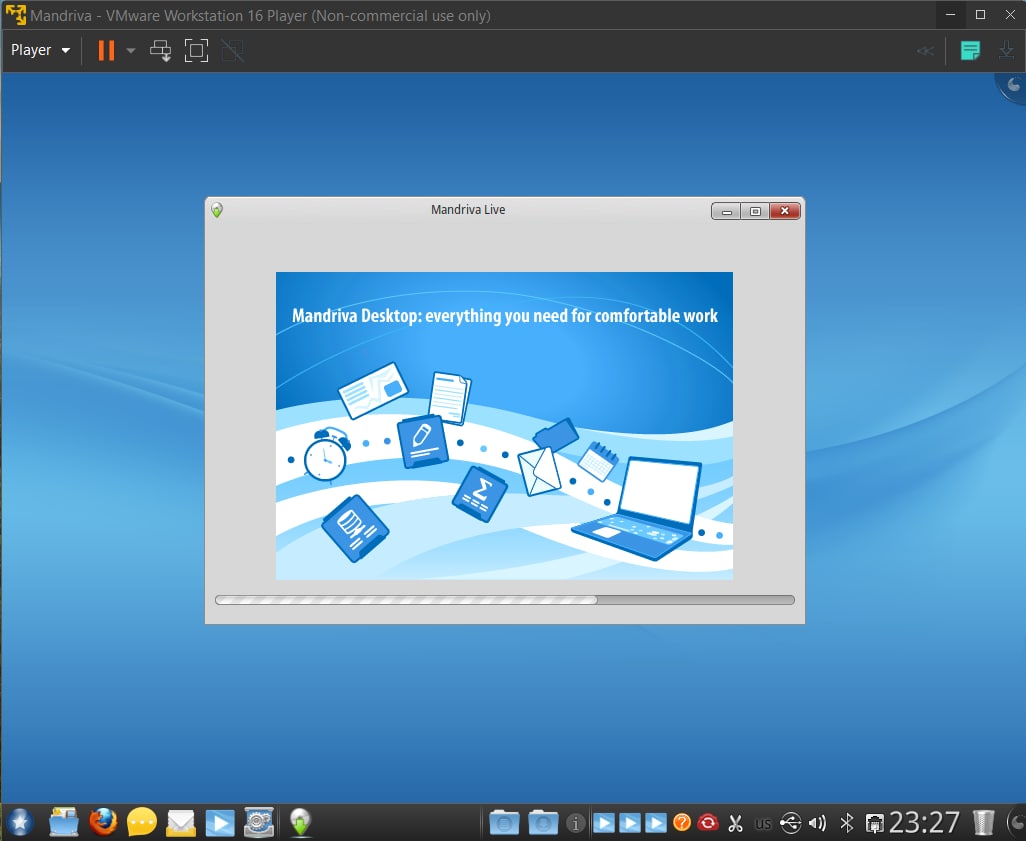
Task: Select the Mandriva Live installer taskbar entry
Action: pyautogui.click(x=300, y=822)
